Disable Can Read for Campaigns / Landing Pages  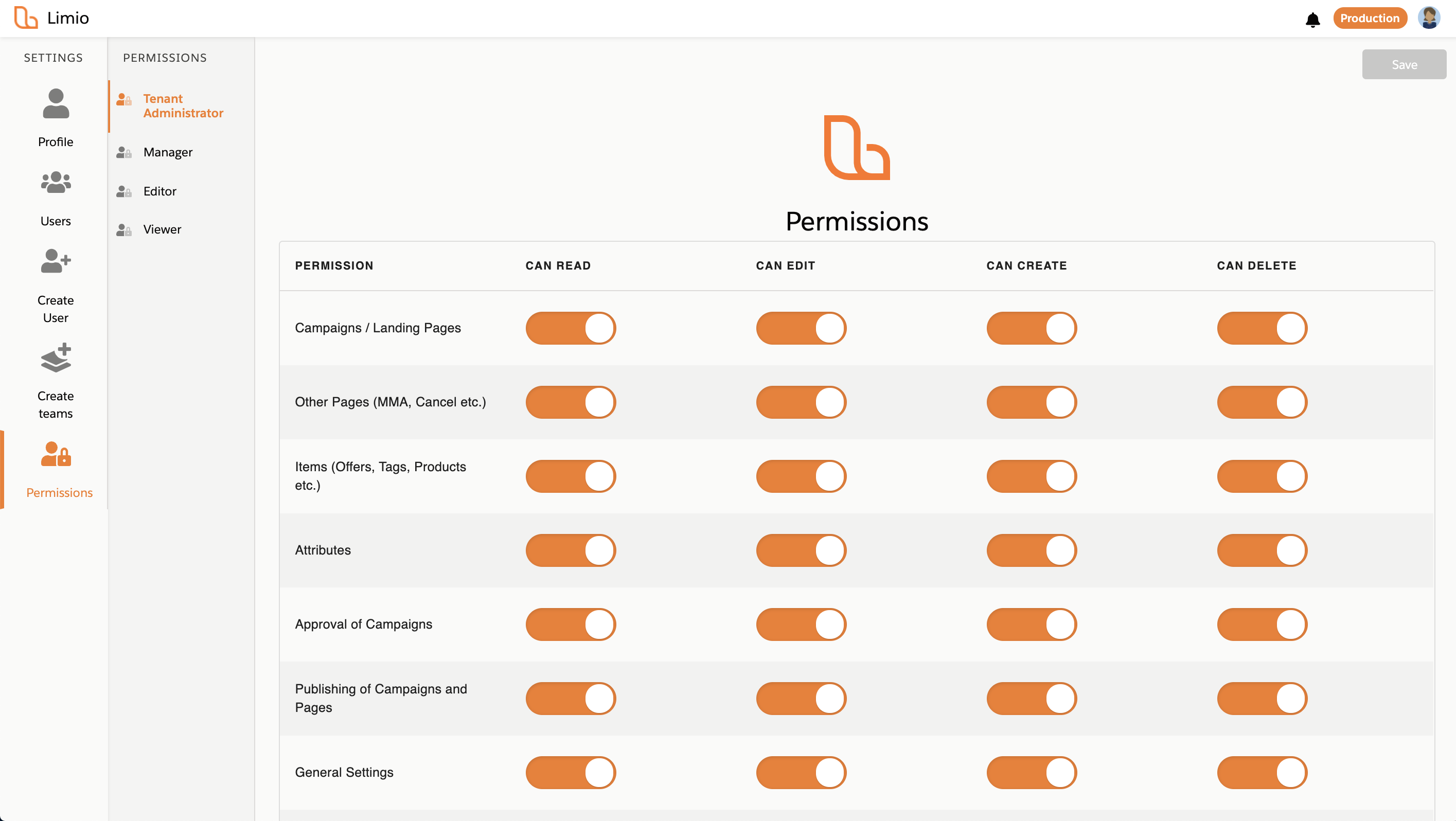tap(571, 328)
